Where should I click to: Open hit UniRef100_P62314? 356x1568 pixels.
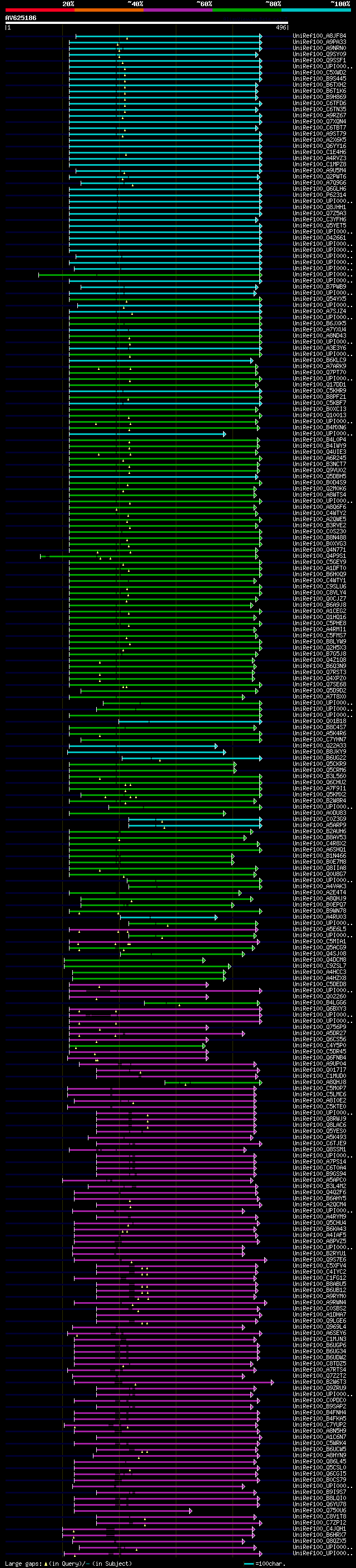(319, 195)
